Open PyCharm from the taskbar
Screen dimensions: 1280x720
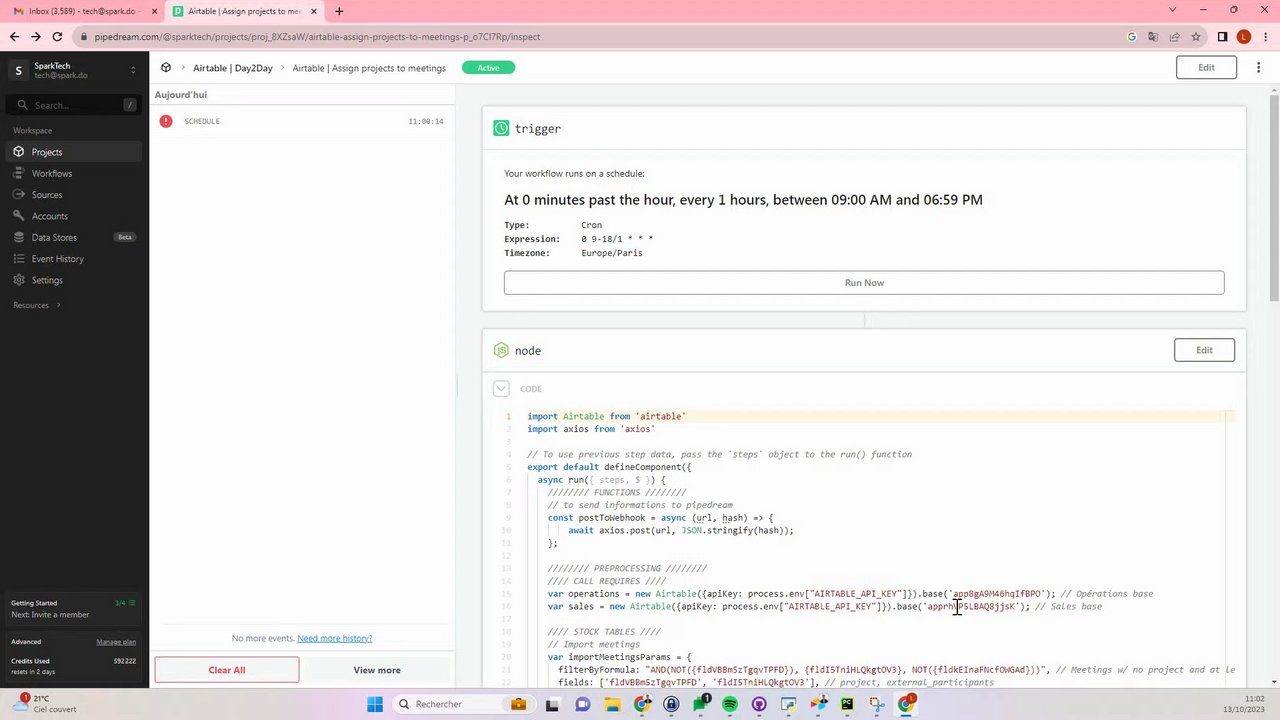pyautogui.click(x=848, y=704)
